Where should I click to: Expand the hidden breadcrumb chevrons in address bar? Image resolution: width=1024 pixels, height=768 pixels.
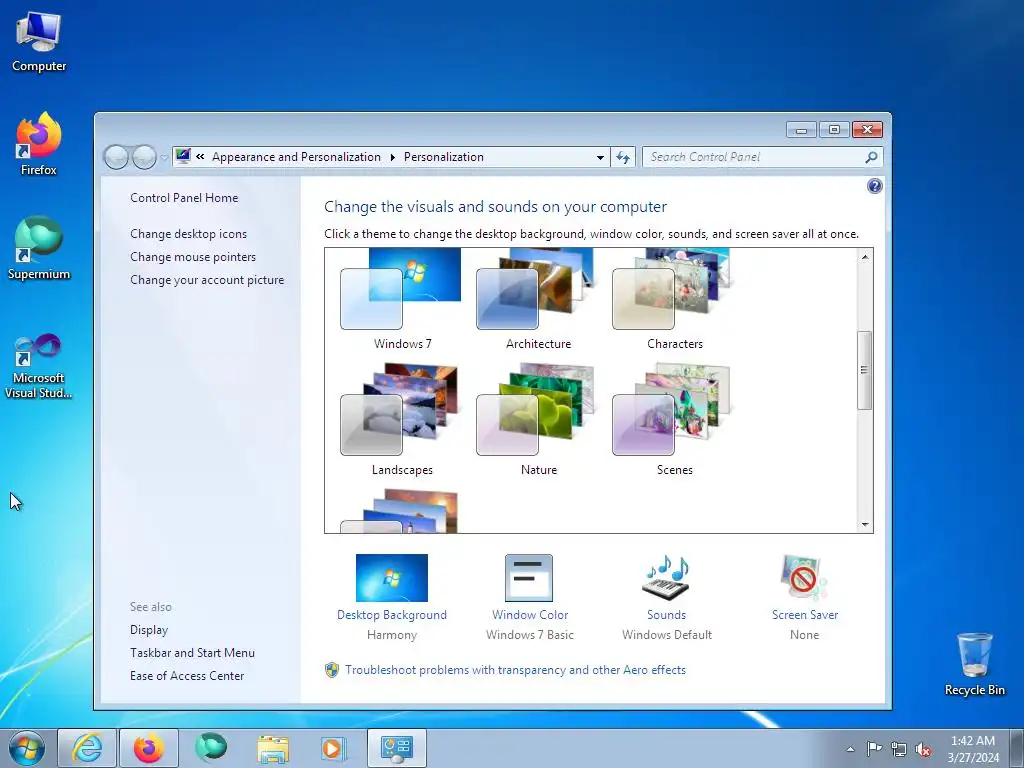tap(200, 157)
